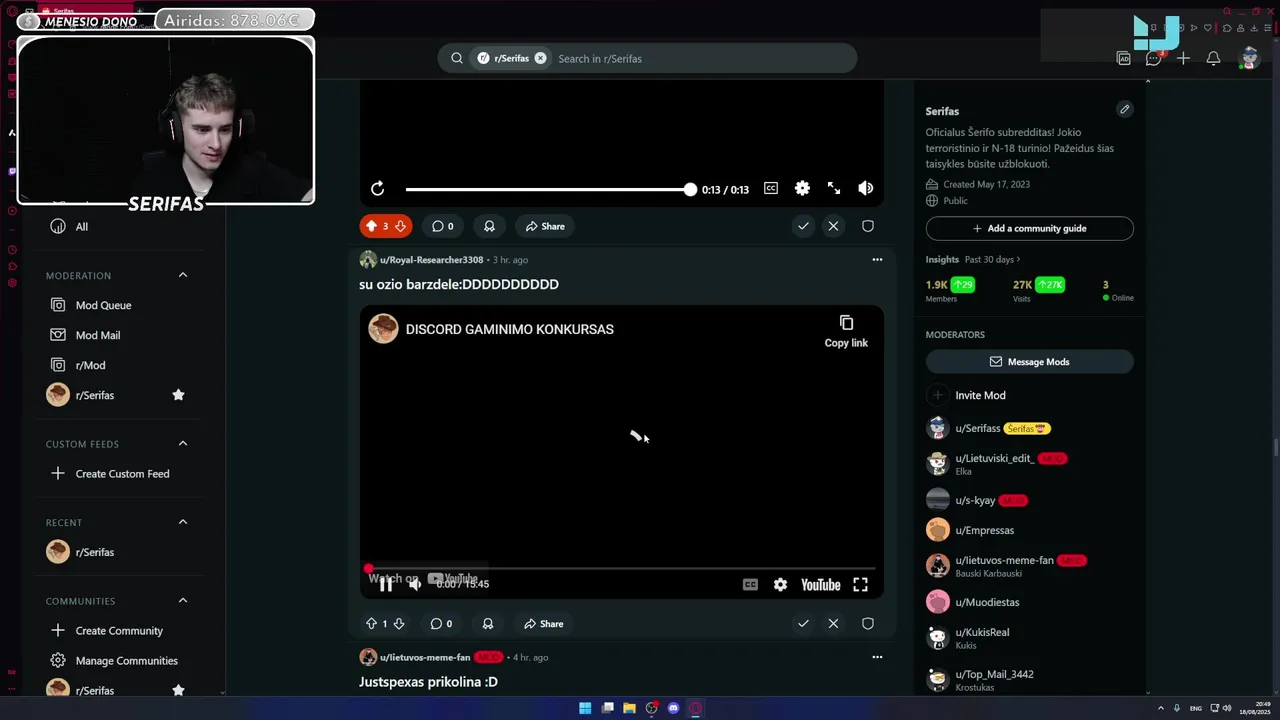Share the post with 1 vote
The width and height of the screenshot is (1280, 720).
tap(544, 624)
